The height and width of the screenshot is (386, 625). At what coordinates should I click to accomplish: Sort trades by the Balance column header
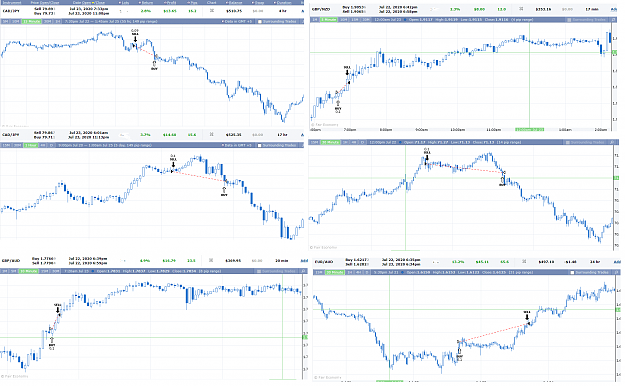point(234,3)
